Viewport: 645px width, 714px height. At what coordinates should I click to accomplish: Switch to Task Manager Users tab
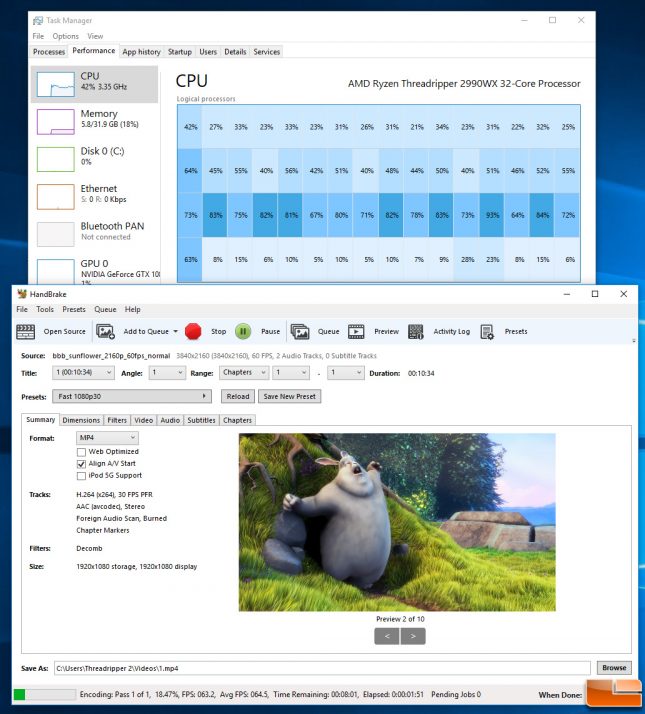coord(208,52)
